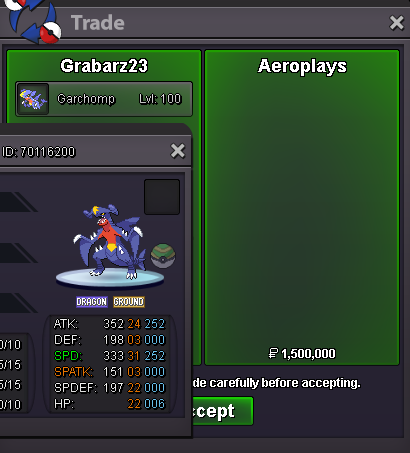The height and width of the screenshot is (453, 410).
Task: Click the SPD stat row
Action: (x=109, y=356)
